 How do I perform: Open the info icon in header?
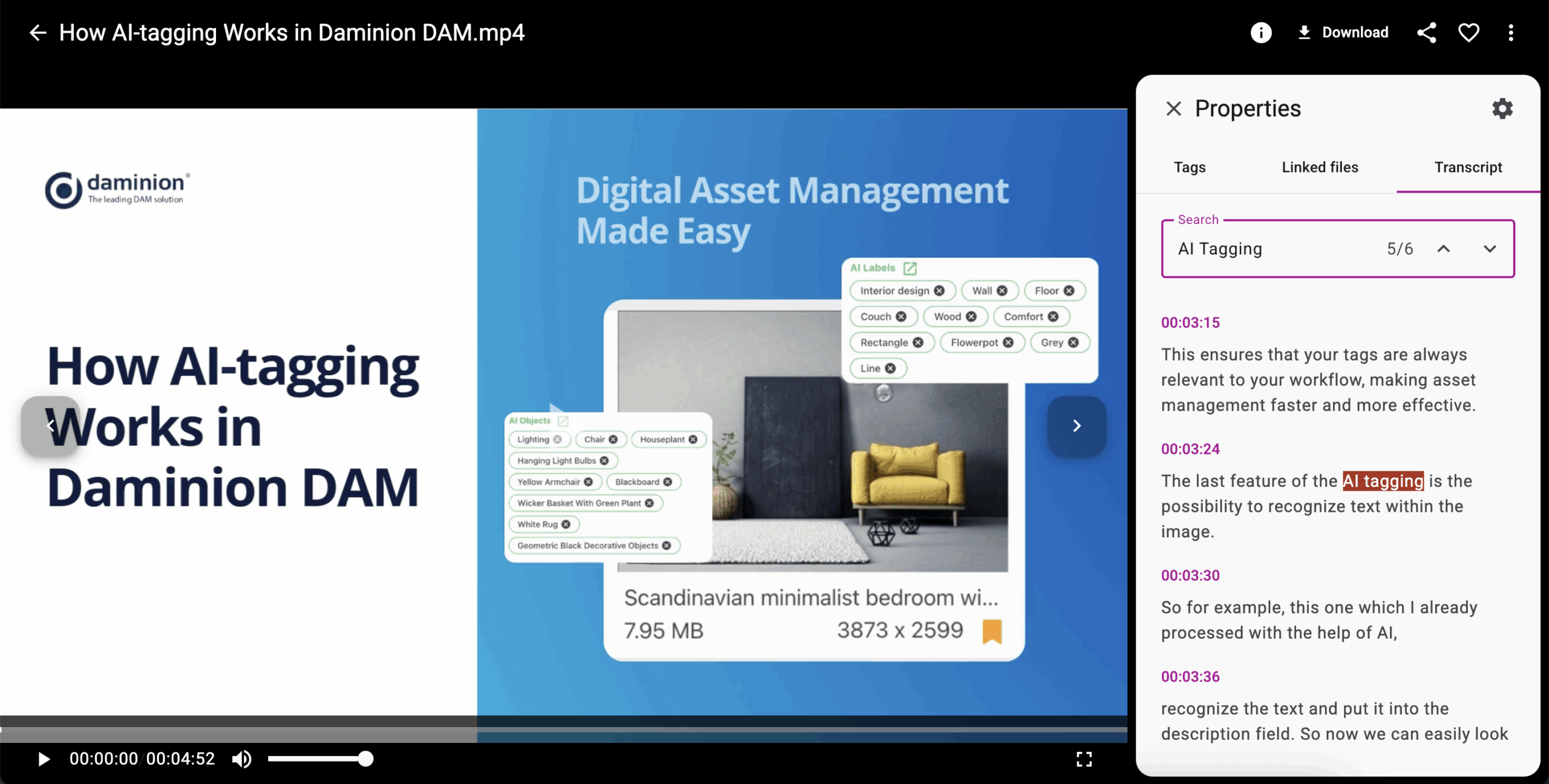click(1261, 33)
